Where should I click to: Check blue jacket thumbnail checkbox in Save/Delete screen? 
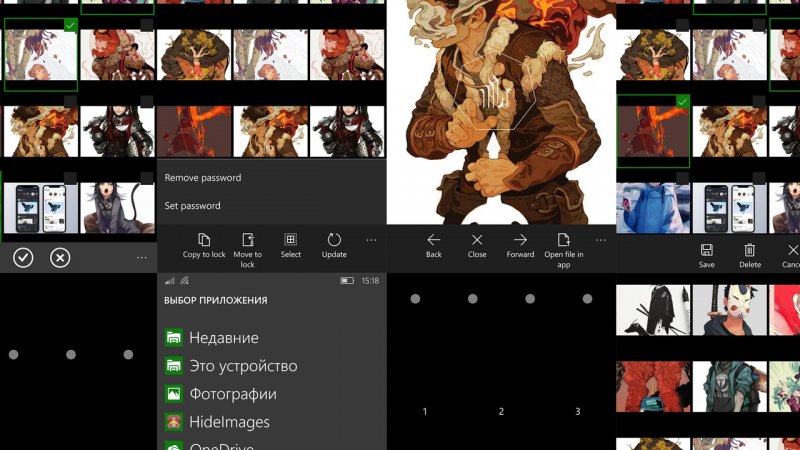pos(683,178)
